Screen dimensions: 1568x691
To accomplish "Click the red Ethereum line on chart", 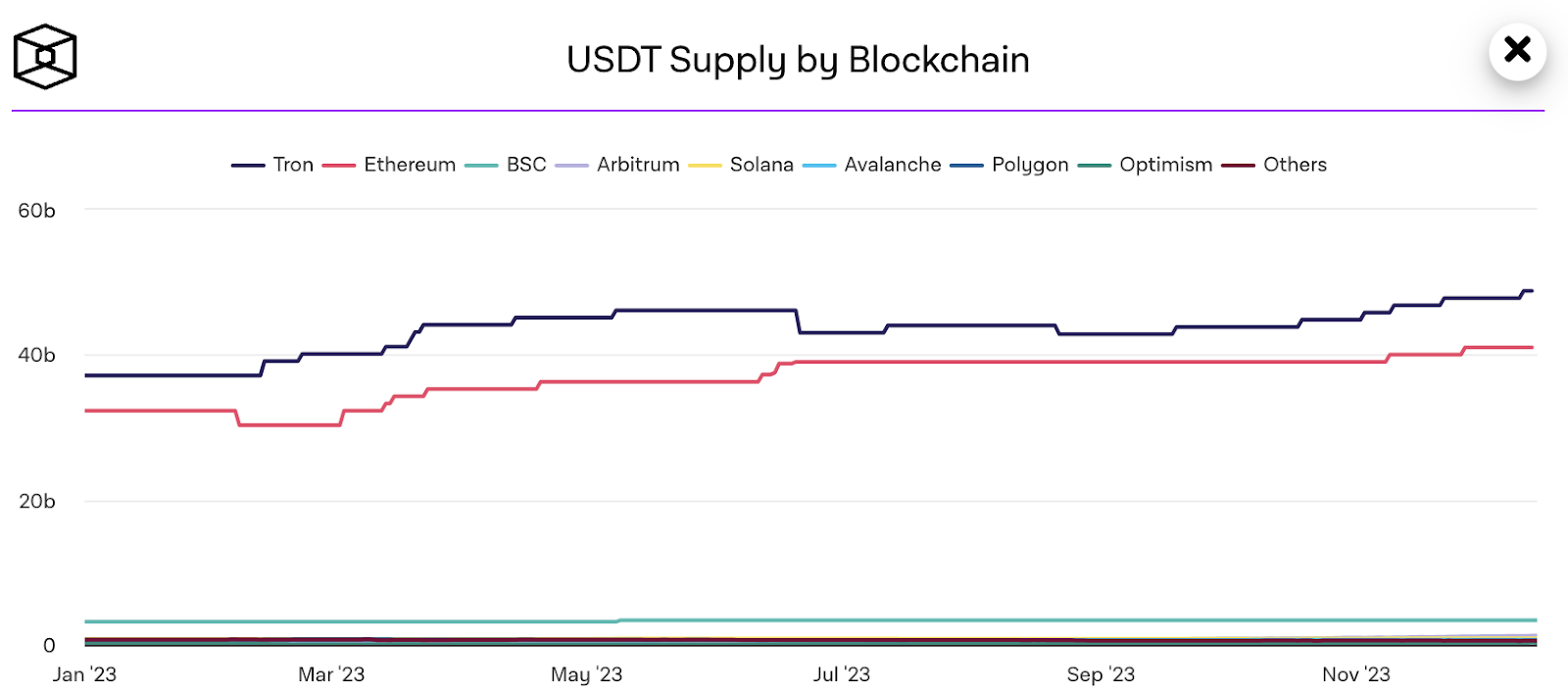I will tap(980, 362).
